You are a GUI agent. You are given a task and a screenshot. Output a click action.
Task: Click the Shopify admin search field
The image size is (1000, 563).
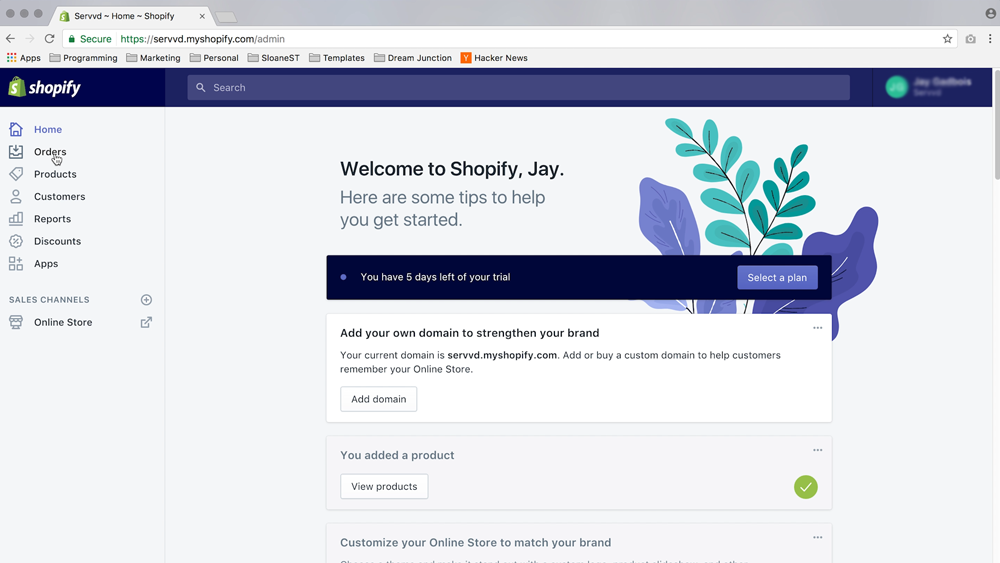(x=518, y=87)
